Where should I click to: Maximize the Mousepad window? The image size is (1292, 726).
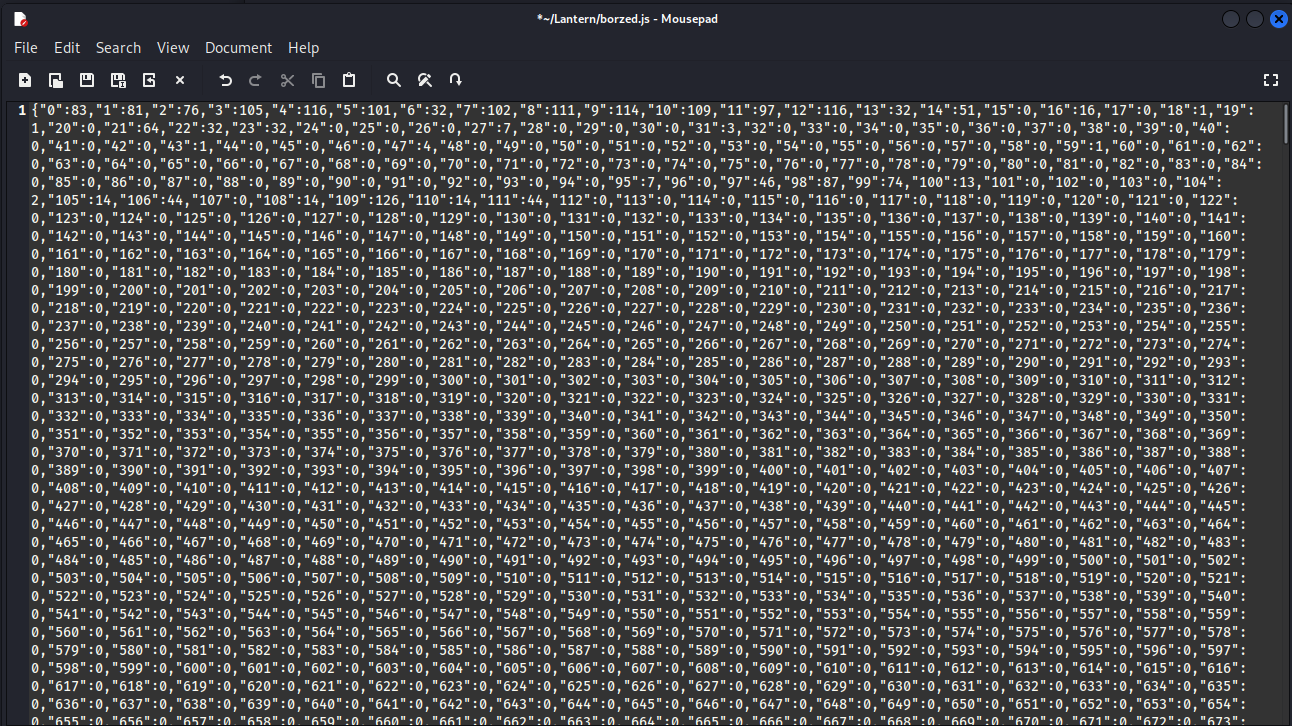tap(1254, 18)
